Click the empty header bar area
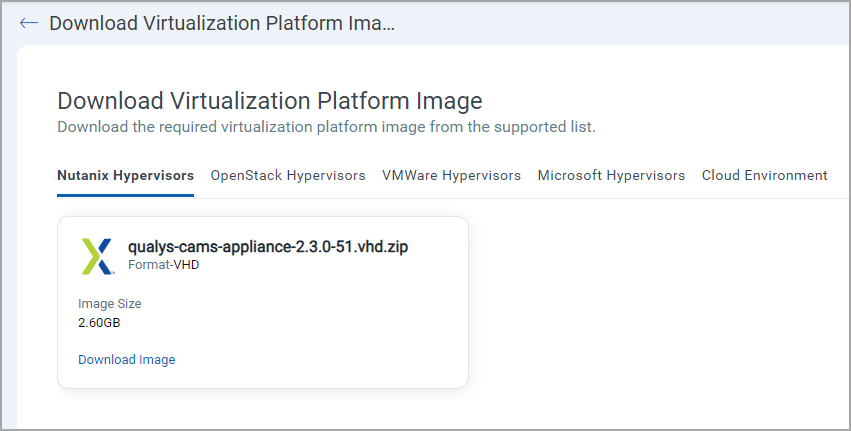Screen dimensions: 851x431 pos(620,23)
